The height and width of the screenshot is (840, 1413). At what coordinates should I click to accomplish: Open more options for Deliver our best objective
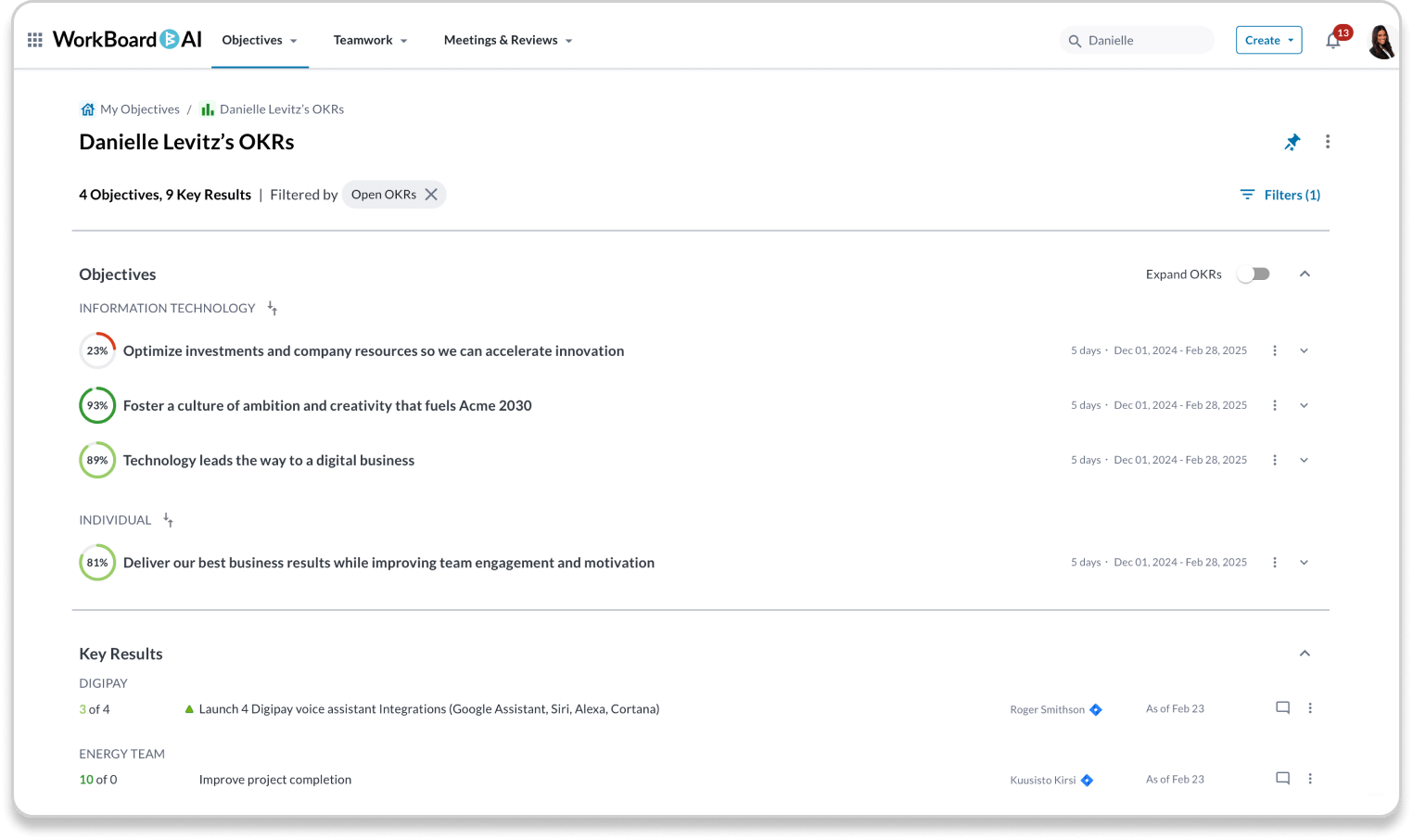[1275, 563]
